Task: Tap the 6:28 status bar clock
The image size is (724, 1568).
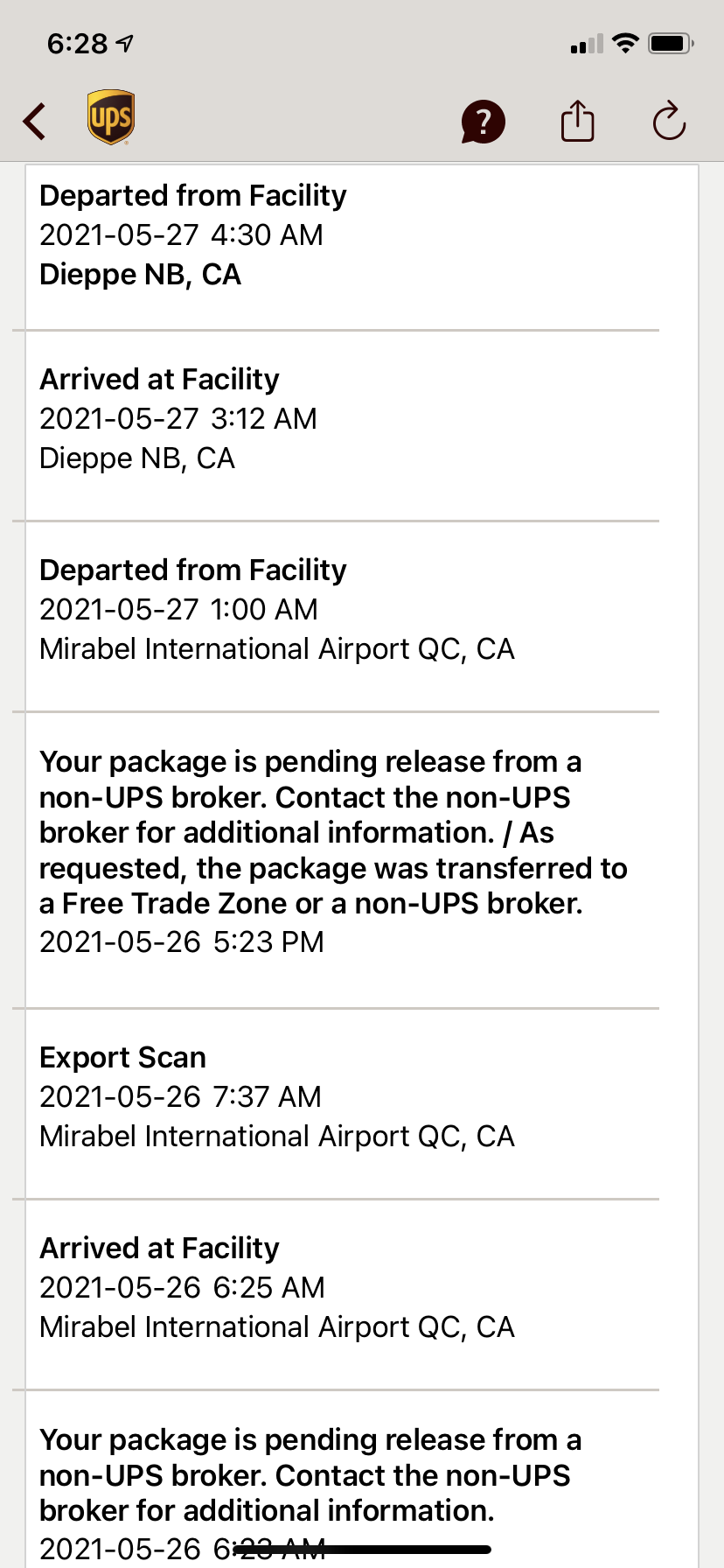Action: pos(77,43)
